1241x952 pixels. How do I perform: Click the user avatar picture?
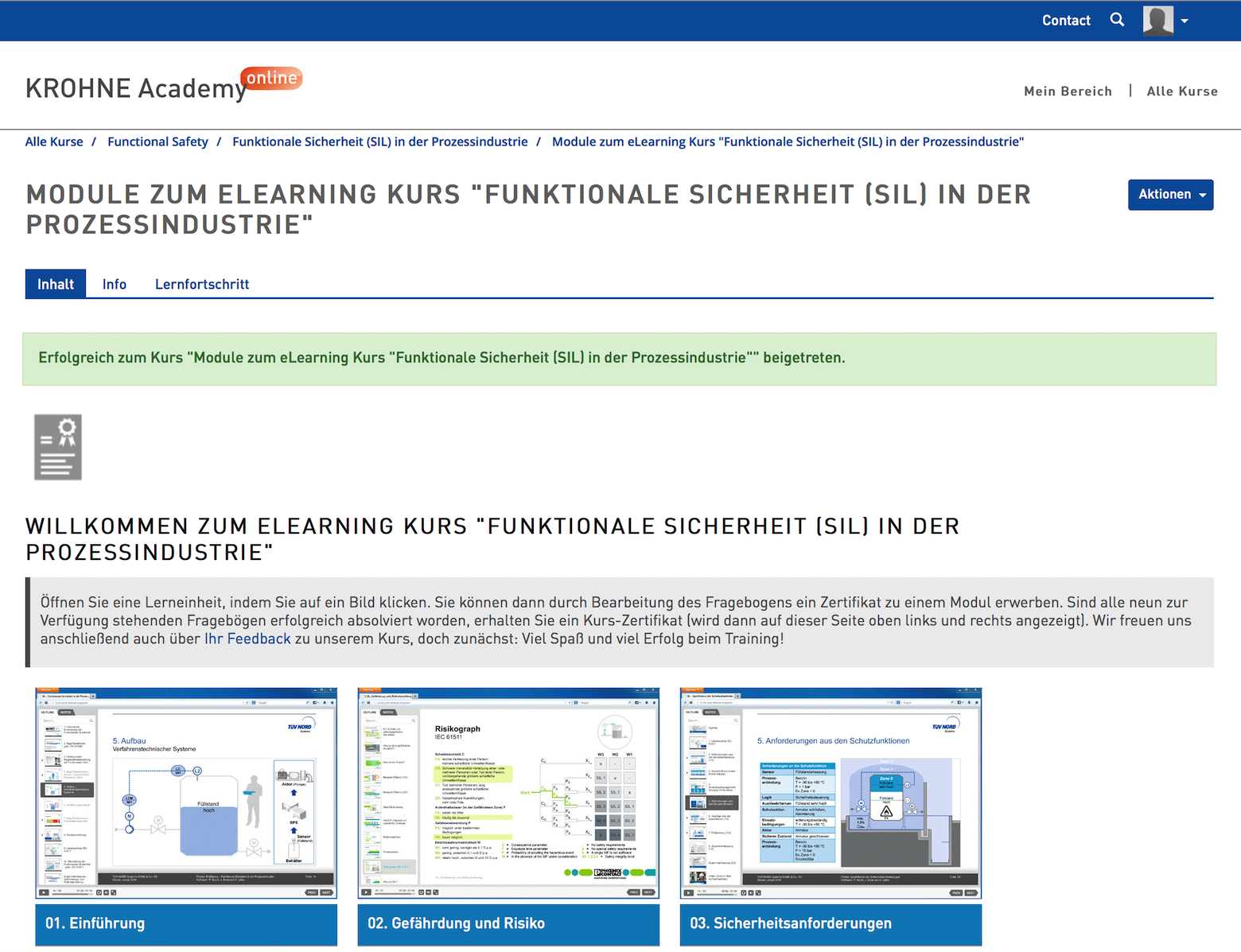1158,21
